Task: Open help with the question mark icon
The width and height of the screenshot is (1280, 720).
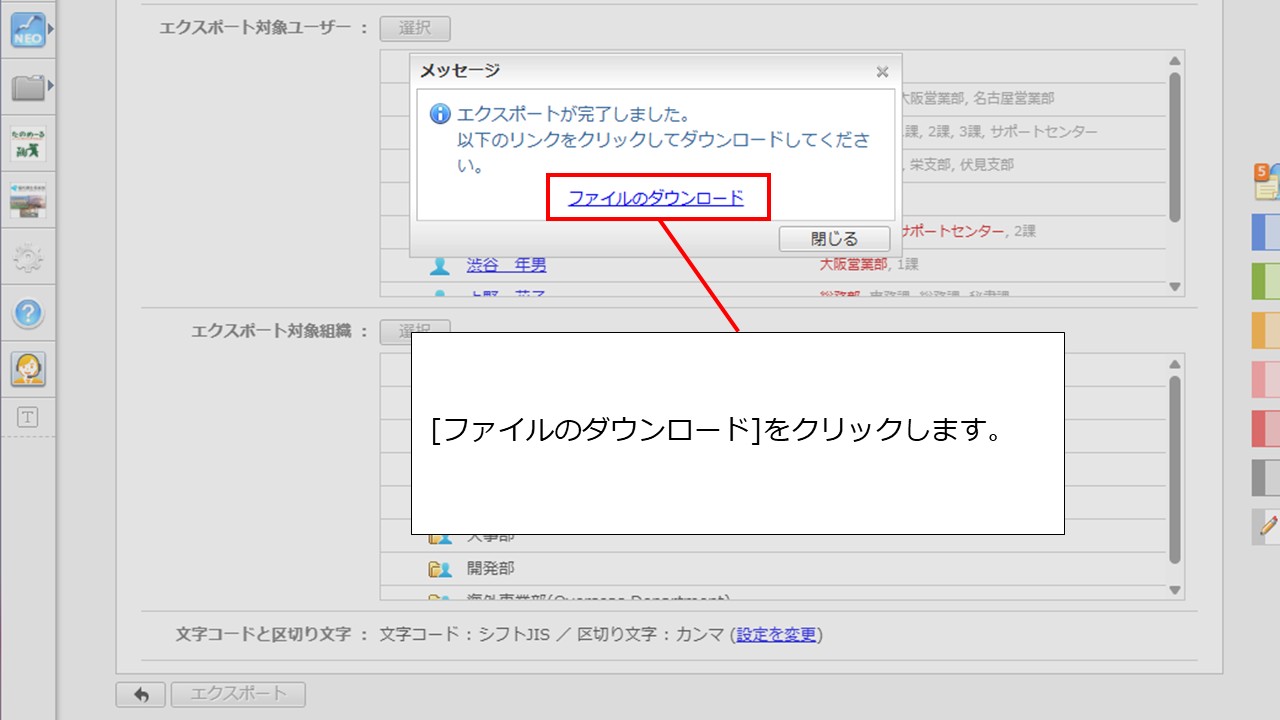Action: click(x=28, y=314)
